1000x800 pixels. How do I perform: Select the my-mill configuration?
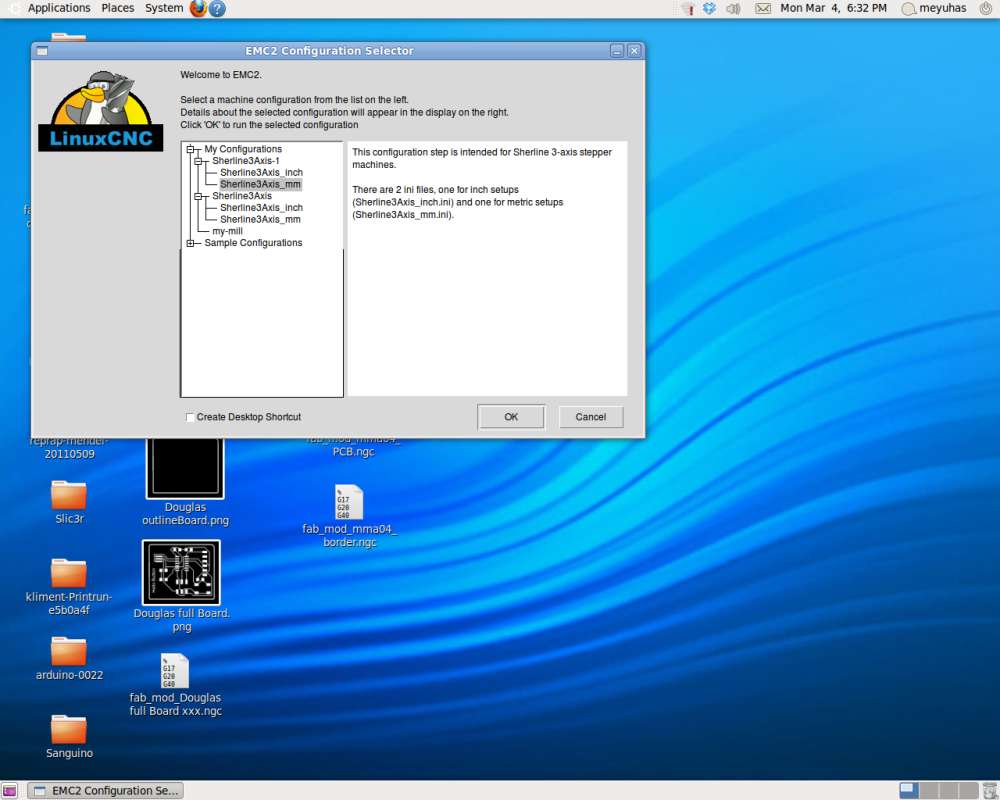point(227,231)
